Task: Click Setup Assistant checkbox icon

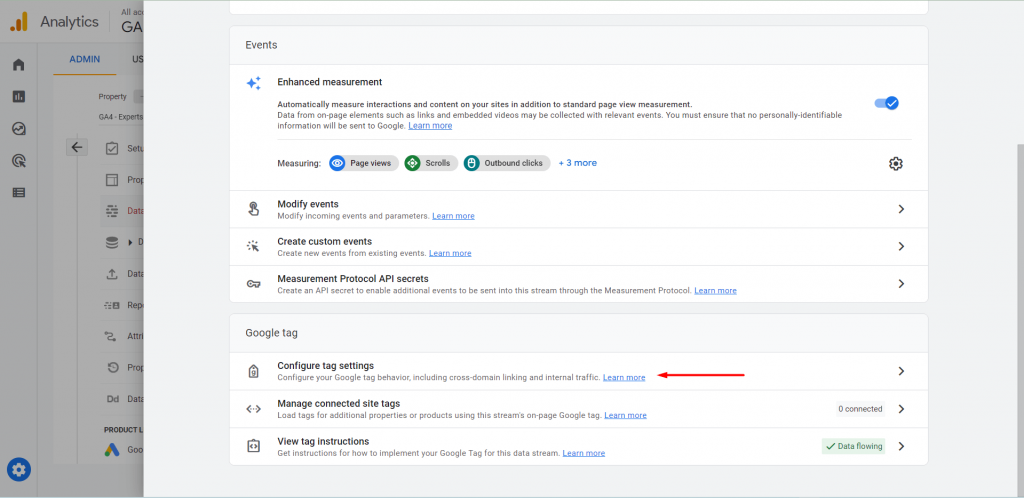Action: [x=112, y=148]
